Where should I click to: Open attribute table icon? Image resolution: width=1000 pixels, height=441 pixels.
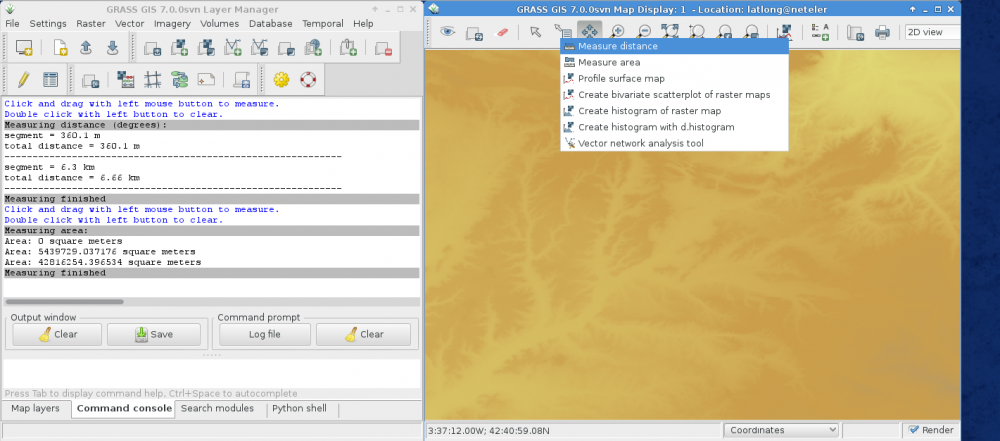pyautogui.click(x=50, y=79)
